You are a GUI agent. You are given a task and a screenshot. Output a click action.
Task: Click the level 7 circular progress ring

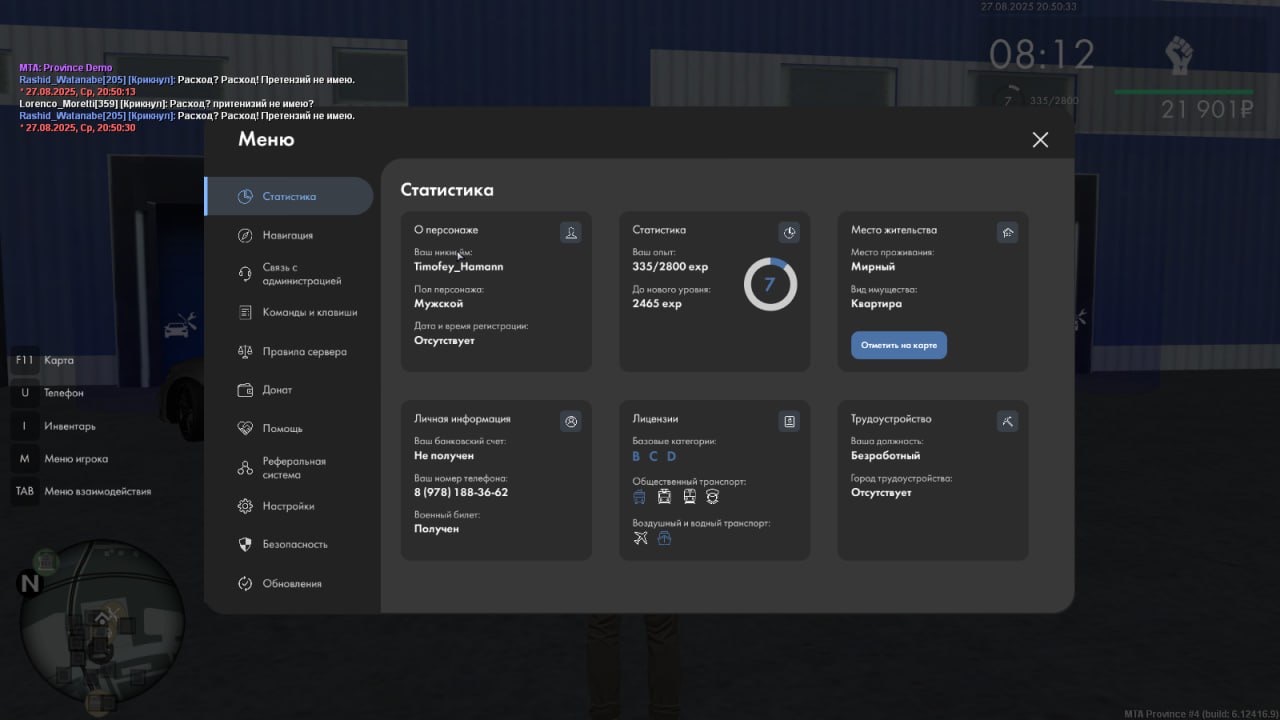click(770, 284)
